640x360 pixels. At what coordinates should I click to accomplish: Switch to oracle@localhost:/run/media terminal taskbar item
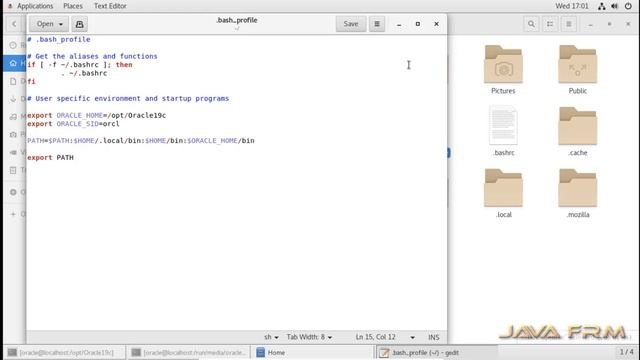point(189,352)
